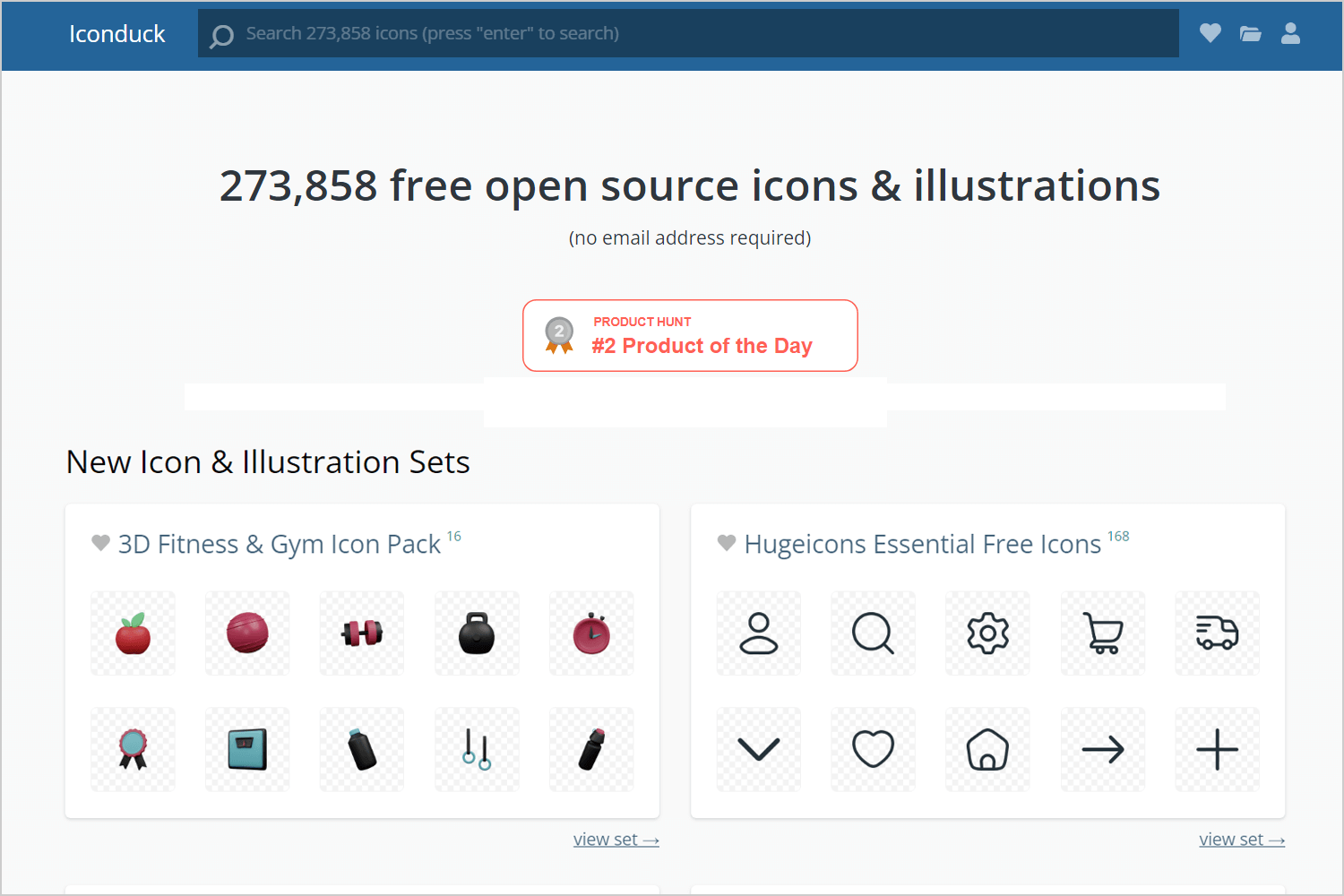Select the black supplement bottle icon
This screenshot has width=1344, height=896.
362,749
